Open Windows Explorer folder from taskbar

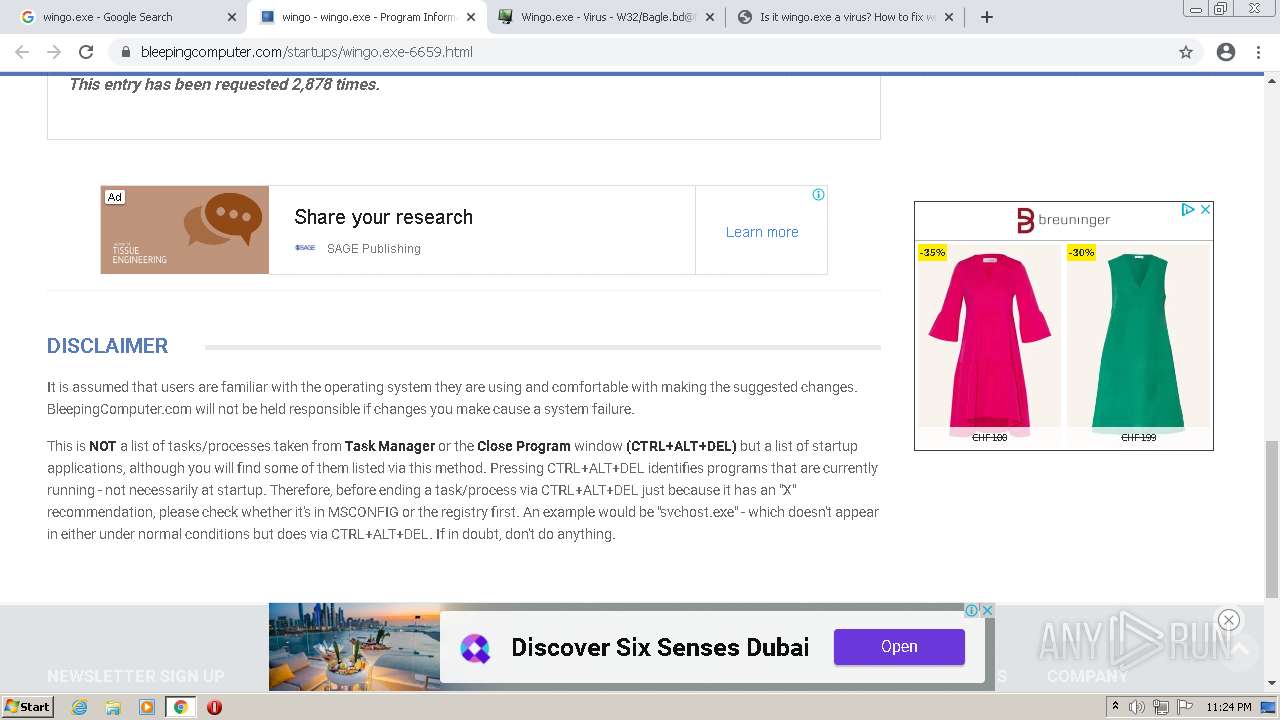[113, 707]
